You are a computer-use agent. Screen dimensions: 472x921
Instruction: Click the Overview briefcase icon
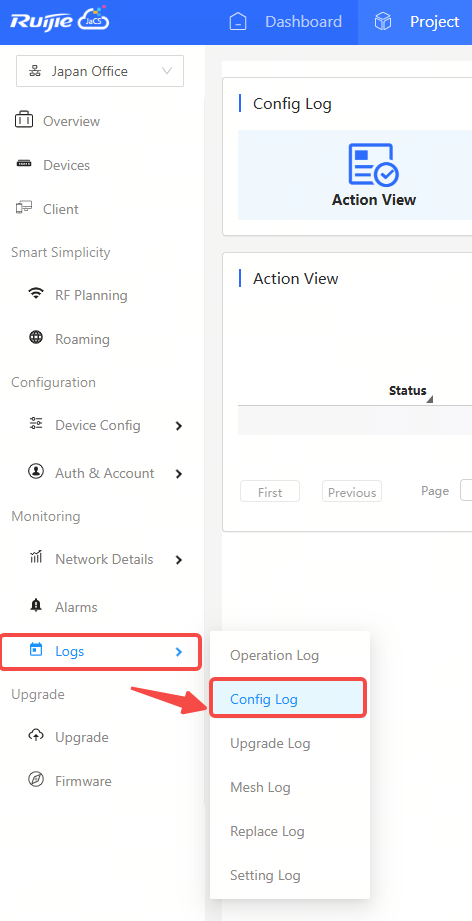(x=24, y=120)
